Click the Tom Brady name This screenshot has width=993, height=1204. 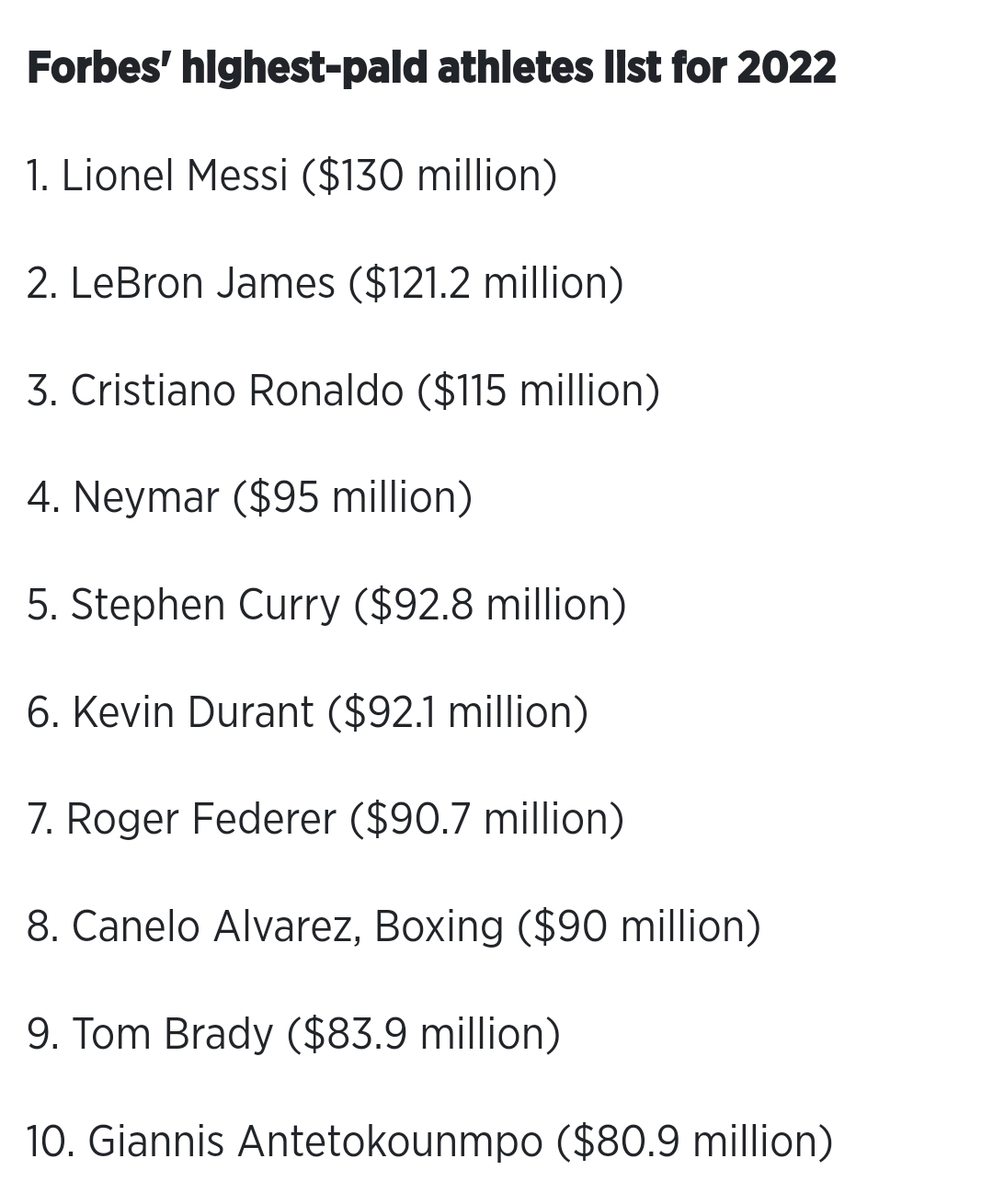(172, 1035)
